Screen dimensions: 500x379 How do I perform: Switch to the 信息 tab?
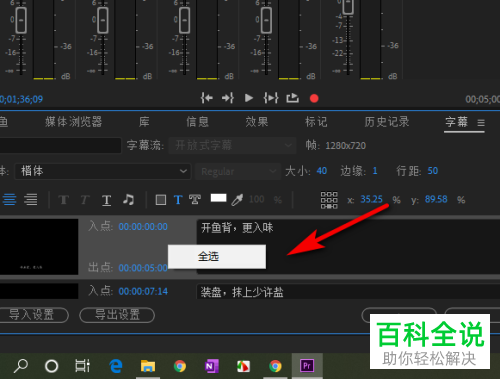[197, 122]
